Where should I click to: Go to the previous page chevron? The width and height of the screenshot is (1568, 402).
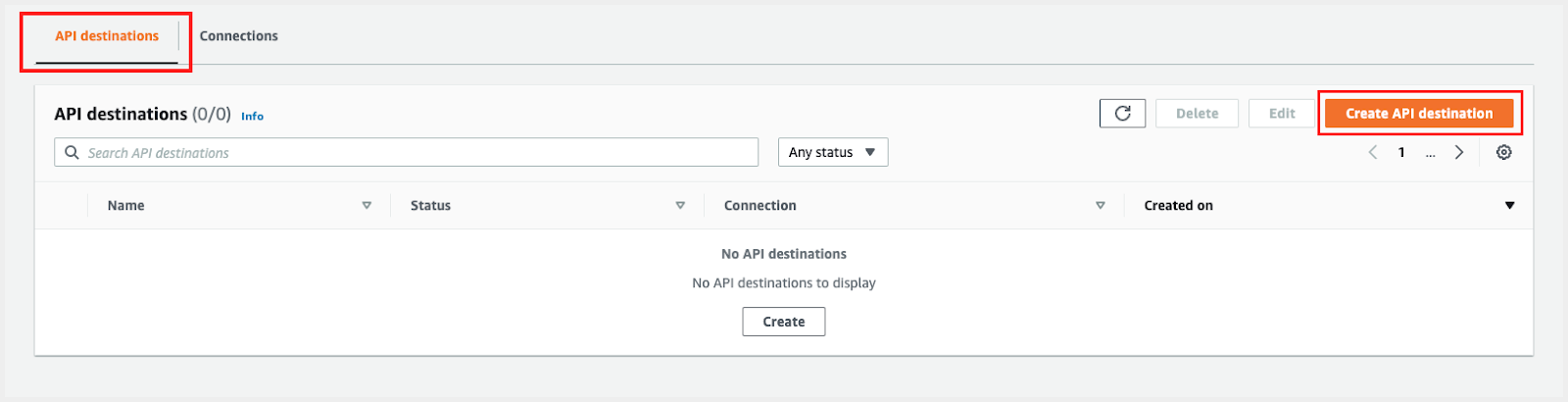point(1373,152)
